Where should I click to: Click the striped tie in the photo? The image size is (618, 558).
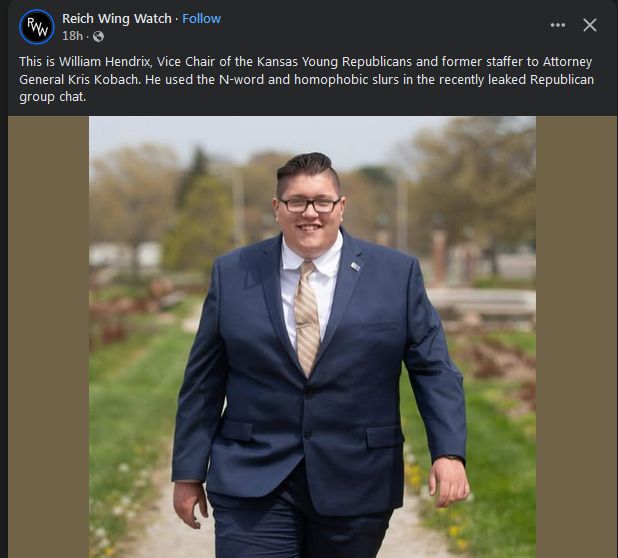(307, 317)
